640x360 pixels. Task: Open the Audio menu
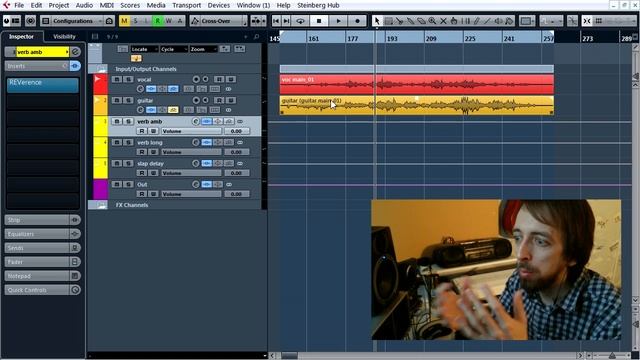coord(84,5)
